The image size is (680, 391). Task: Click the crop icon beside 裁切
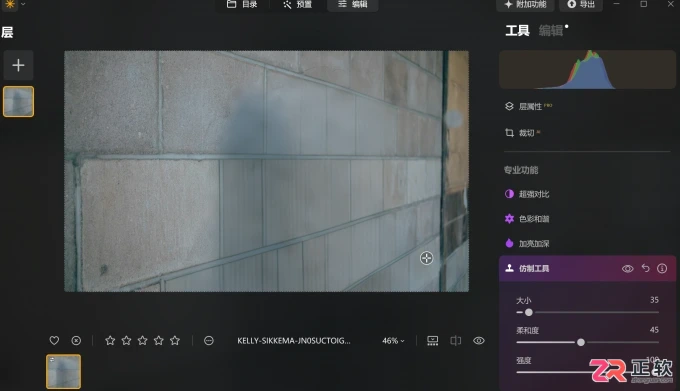pyautogui.click(x=509, y=133)
